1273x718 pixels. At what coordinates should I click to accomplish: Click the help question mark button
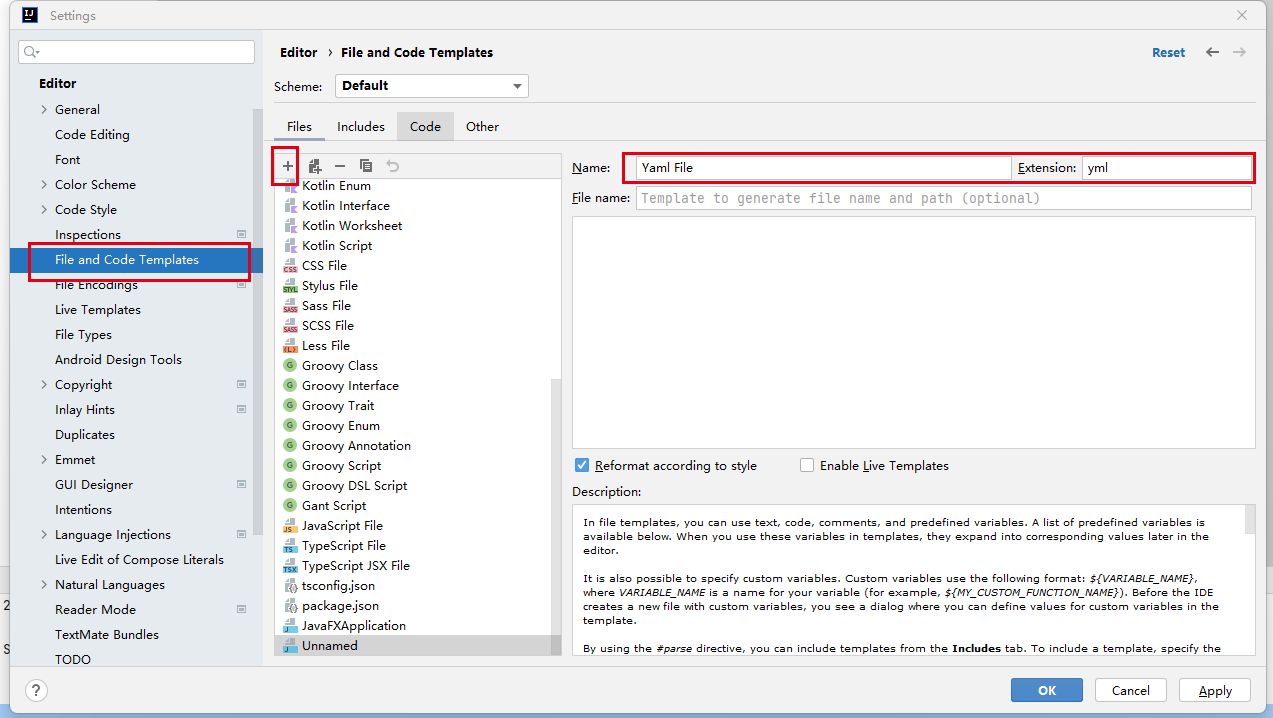[36, 690]
